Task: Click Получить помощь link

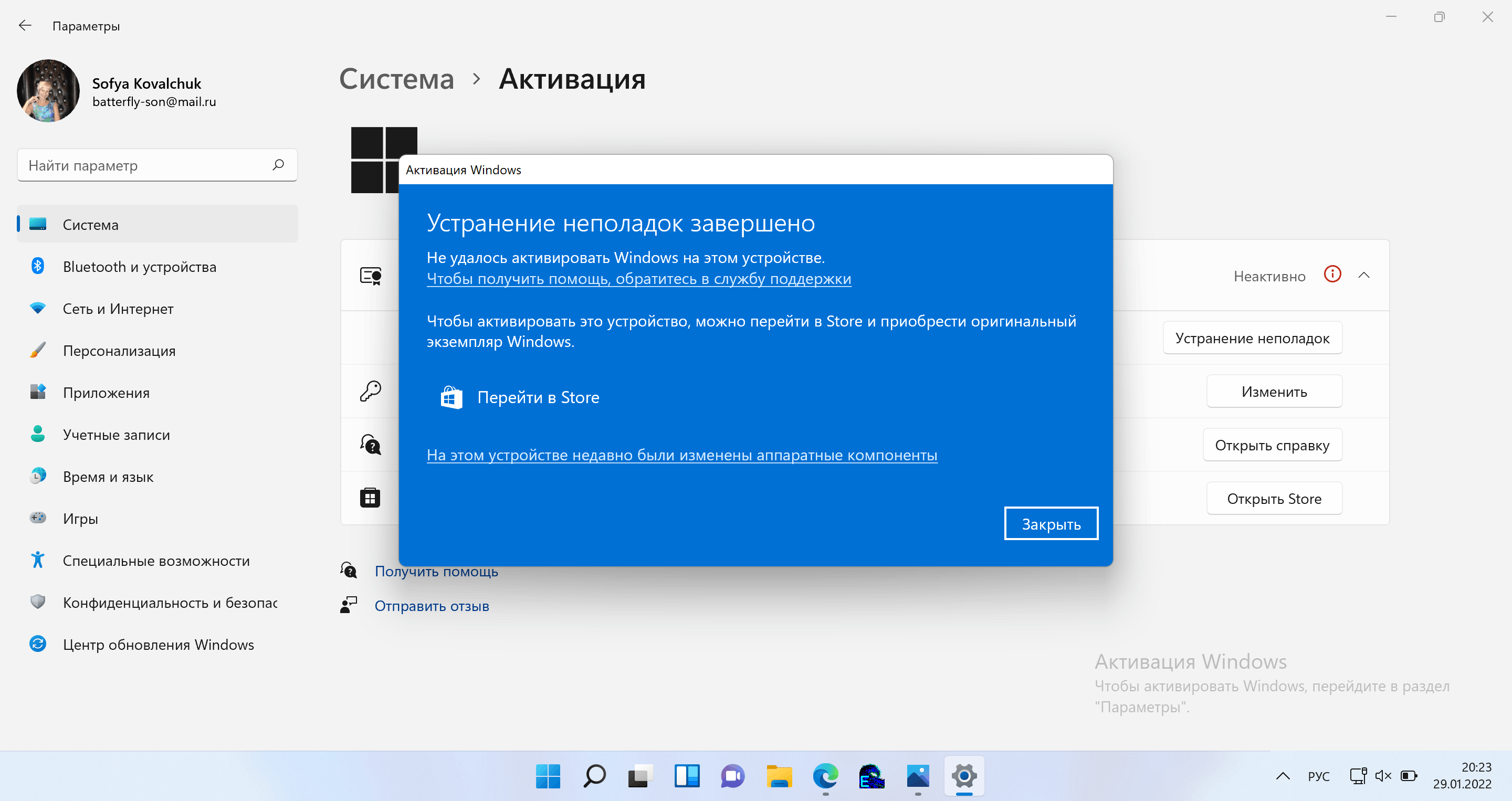Action: (436, 571)
